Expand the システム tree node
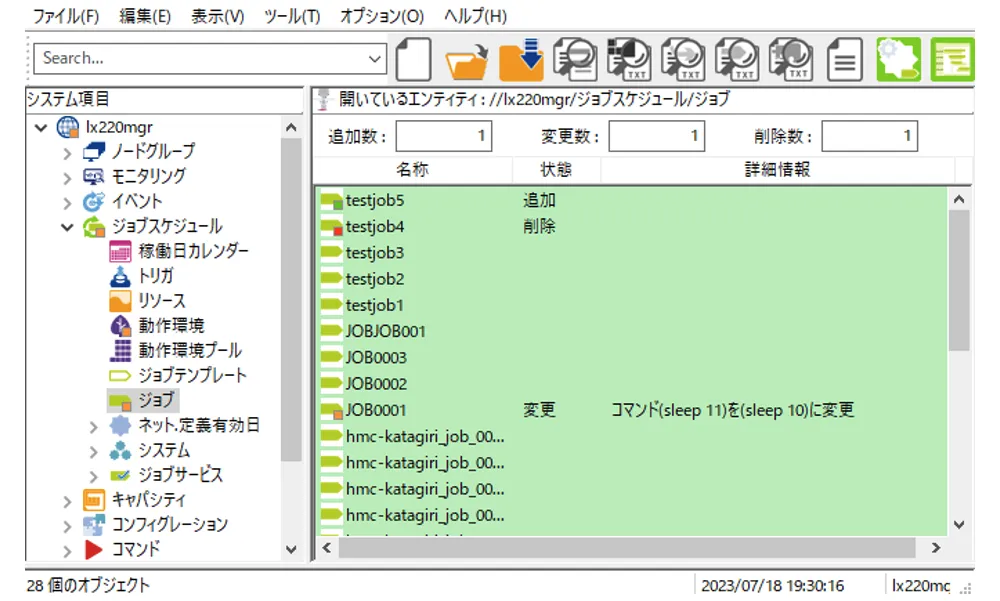 click(x=93, y=452)
